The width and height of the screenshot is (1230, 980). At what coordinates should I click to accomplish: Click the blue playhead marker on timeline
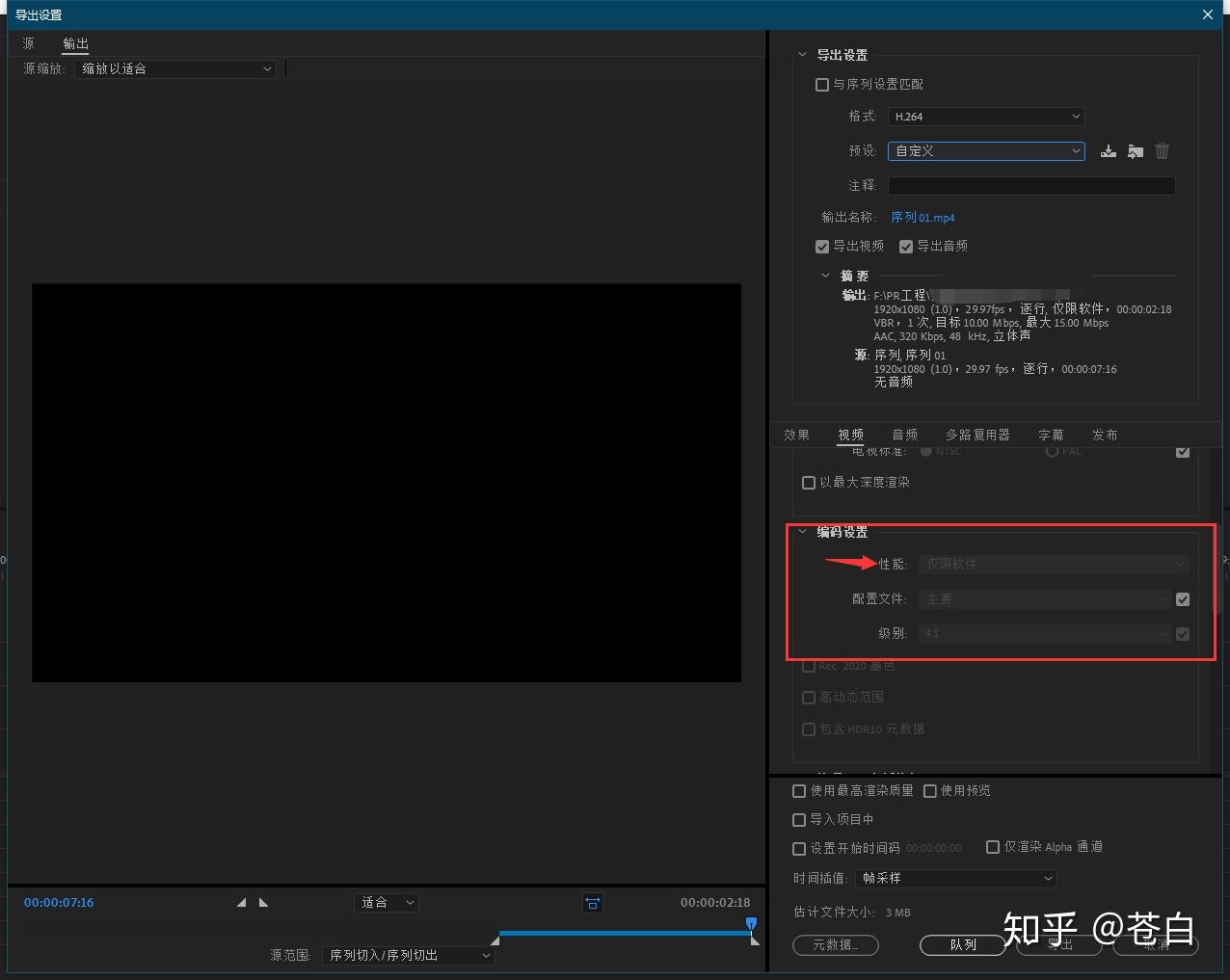click(752, 923)
